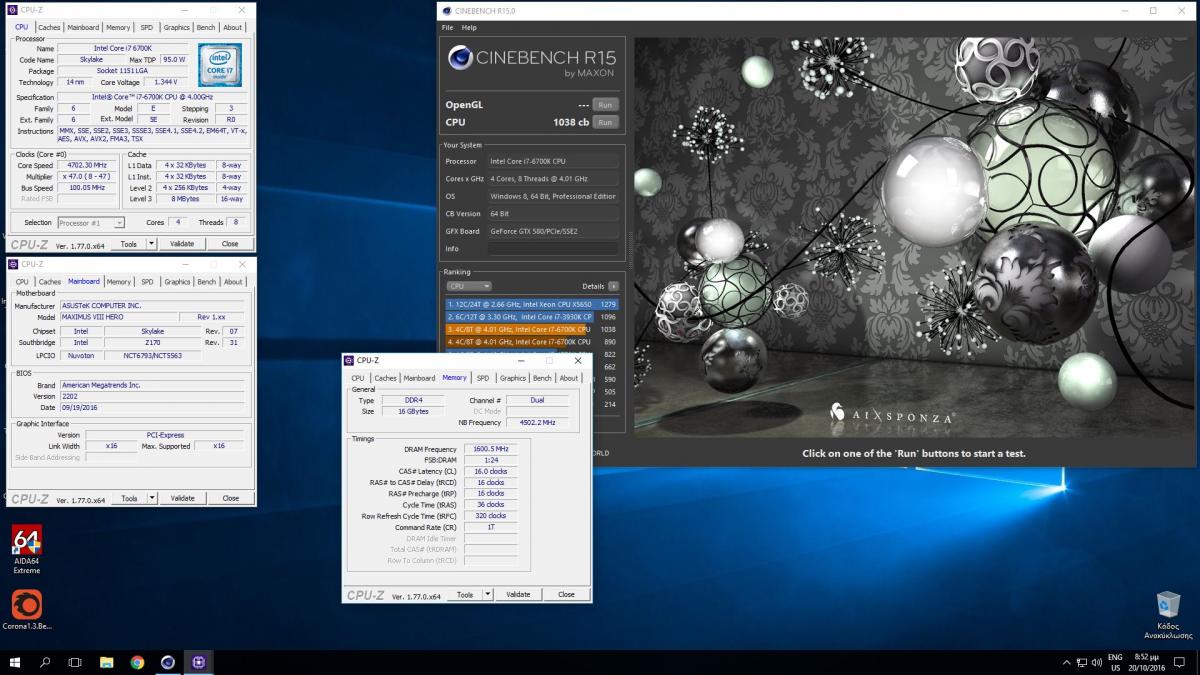Select ranking row Intel Xeon CPU X5650
Viewport: 1200px width, 675px height.
point(532,304)
